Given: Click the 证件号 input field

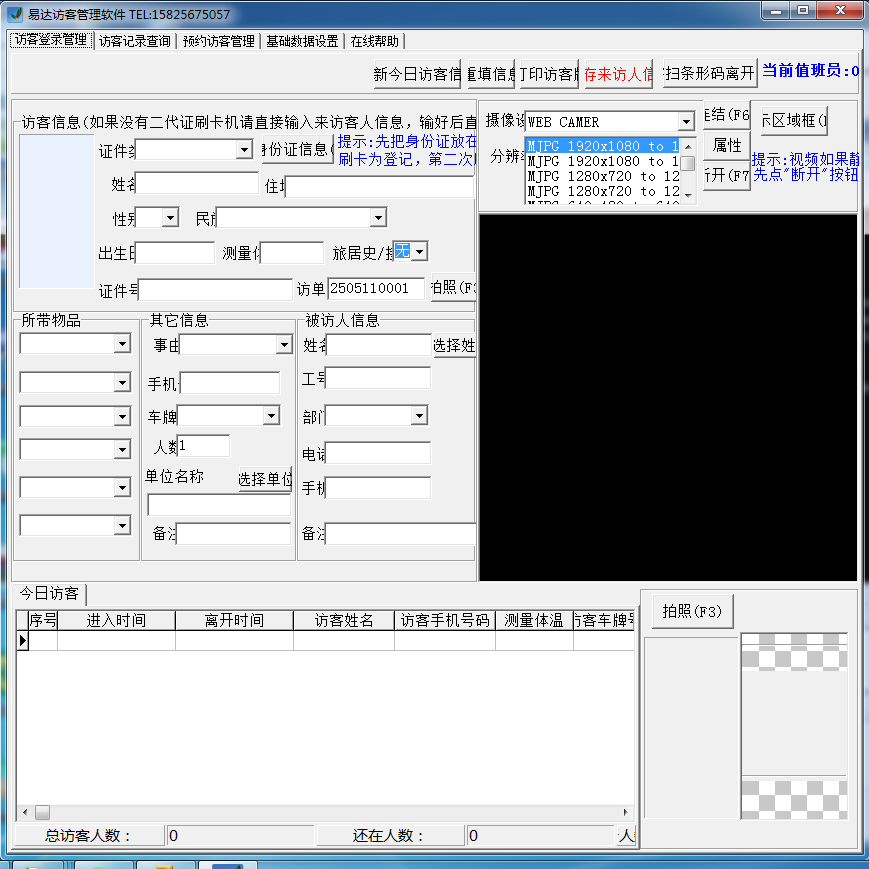Looking at the screenshot, I should [215, 290].
